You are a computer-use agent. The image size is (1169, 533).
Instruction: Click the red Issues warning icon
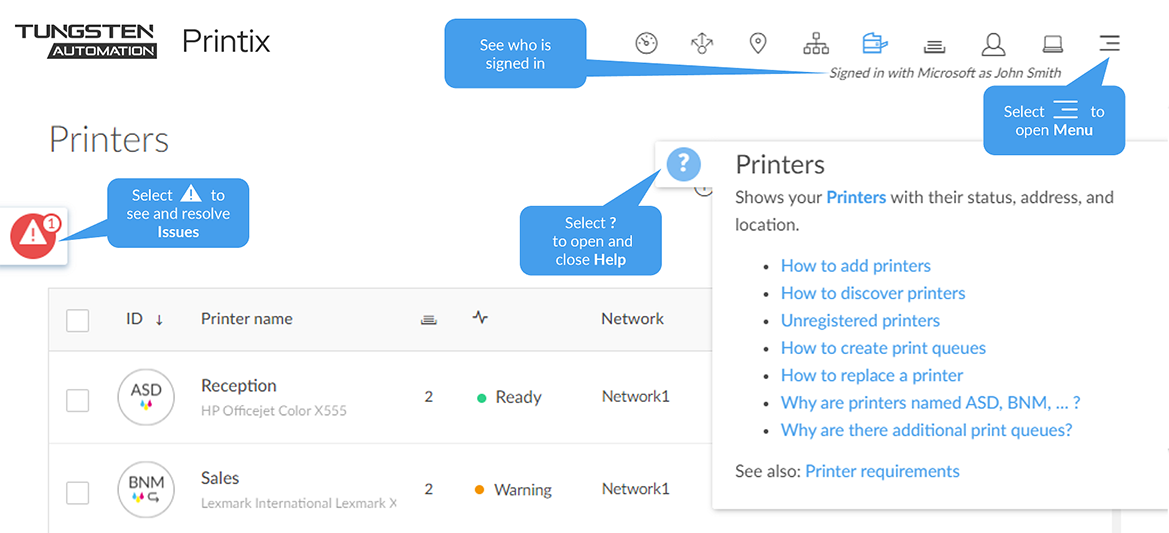coord(34,235)
